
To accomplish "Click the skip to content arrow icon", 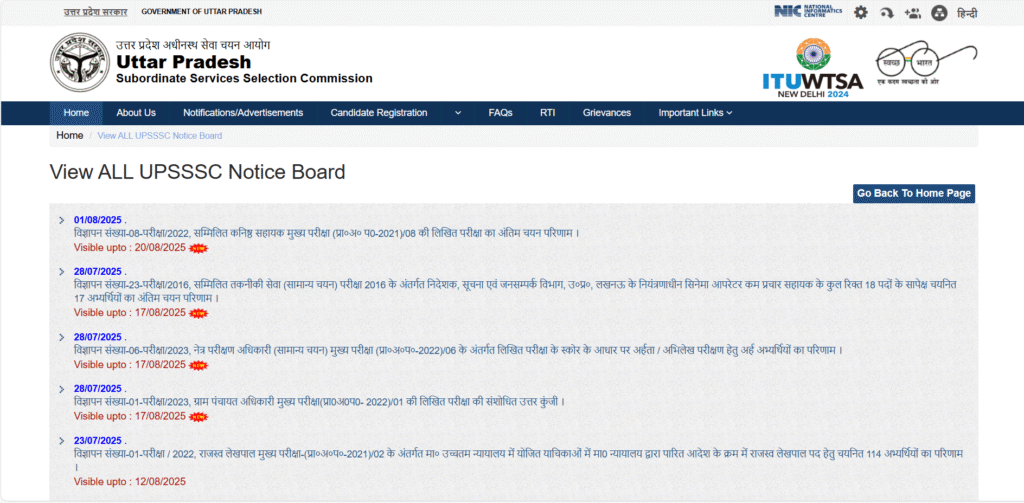I will pos(886,12).
